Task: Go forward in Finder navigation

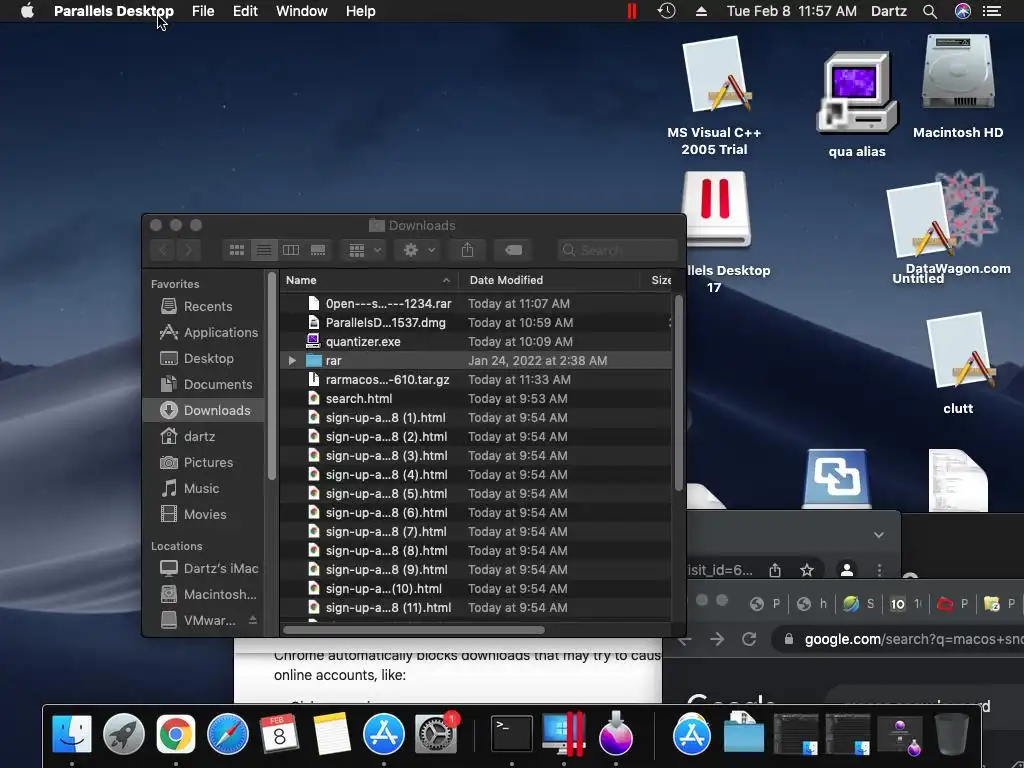Action: [188, 250]
